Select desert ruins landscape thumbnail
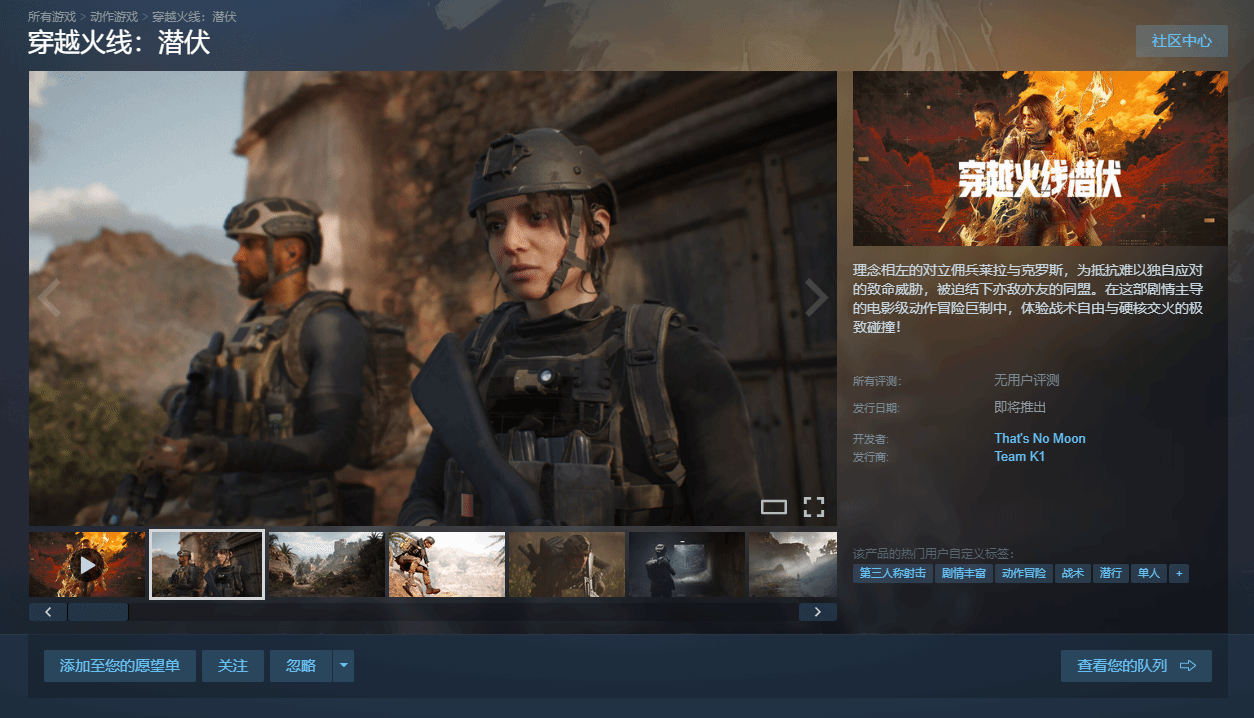 click(x=327, y=565)
